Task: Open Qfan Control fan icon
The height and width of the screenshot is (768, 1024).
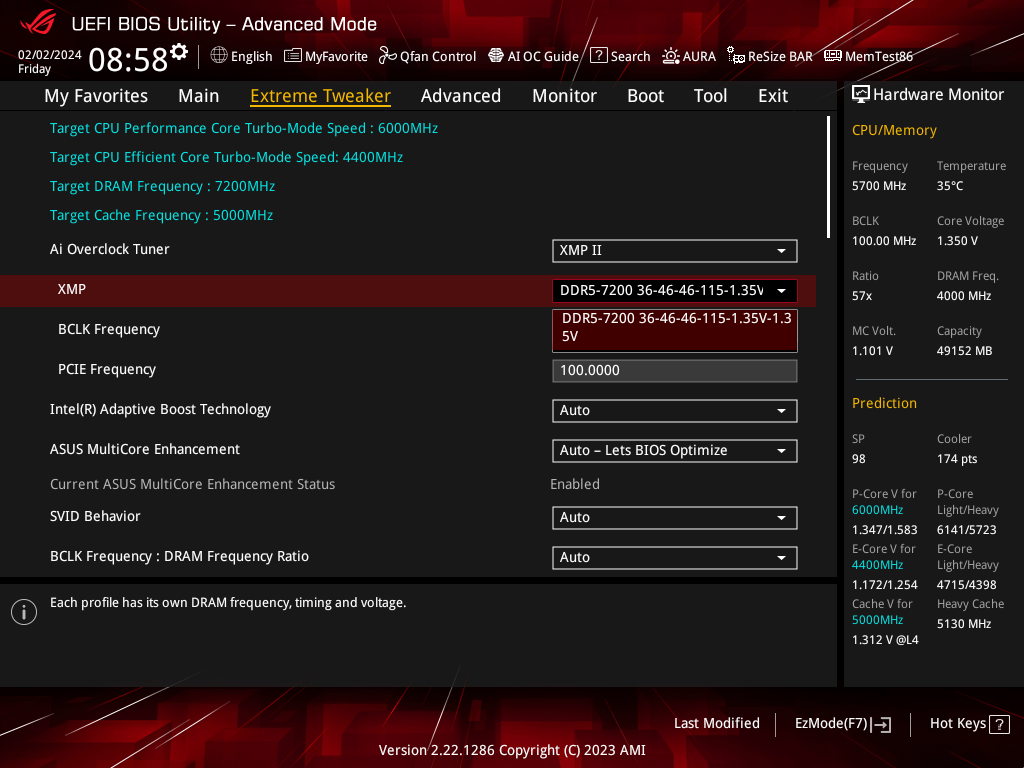Action: coord(387,56)
